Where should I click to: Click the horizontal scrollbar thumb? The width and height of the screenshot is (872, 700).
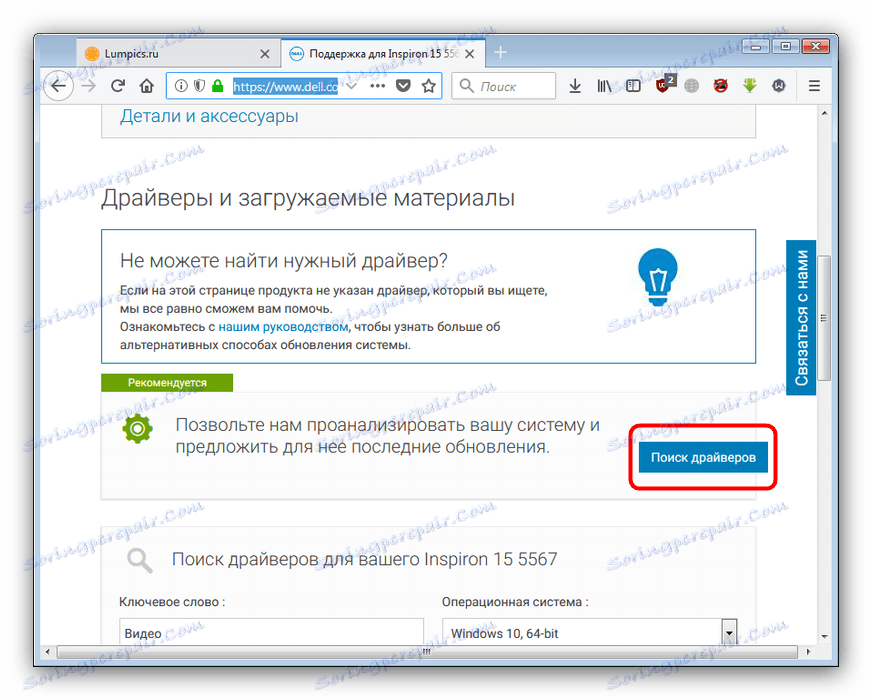point(427,652)
